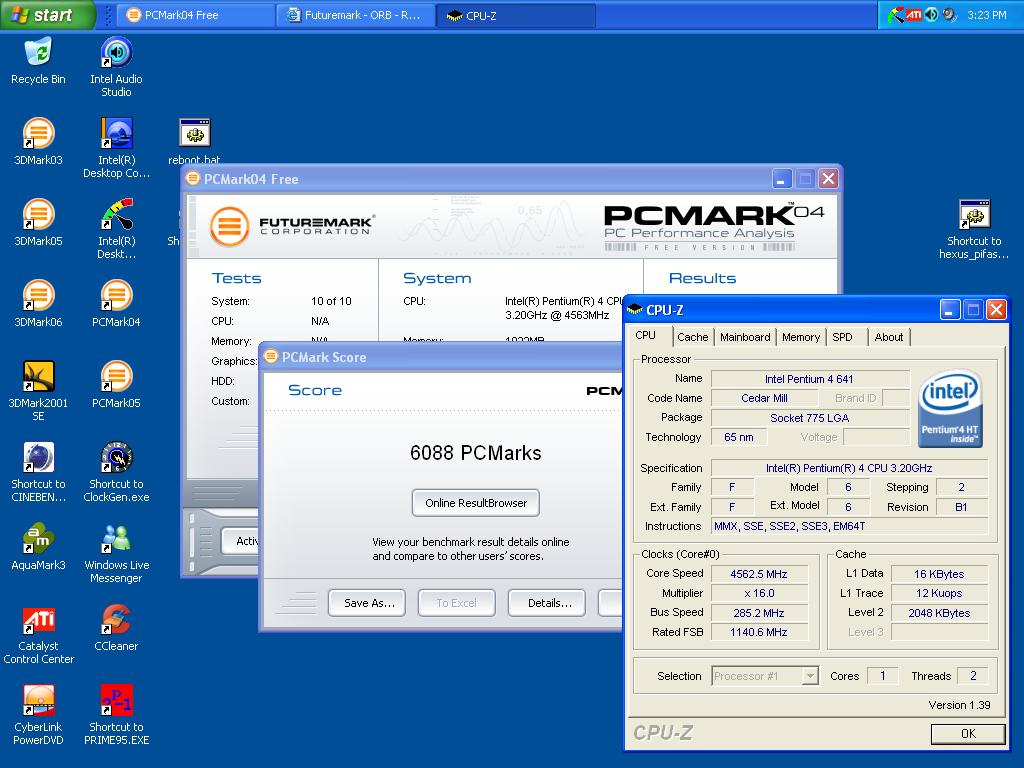Select Shortcut to ClockGen.exe icon
This screenshot has height=768, width=1024.
[116, 472]
